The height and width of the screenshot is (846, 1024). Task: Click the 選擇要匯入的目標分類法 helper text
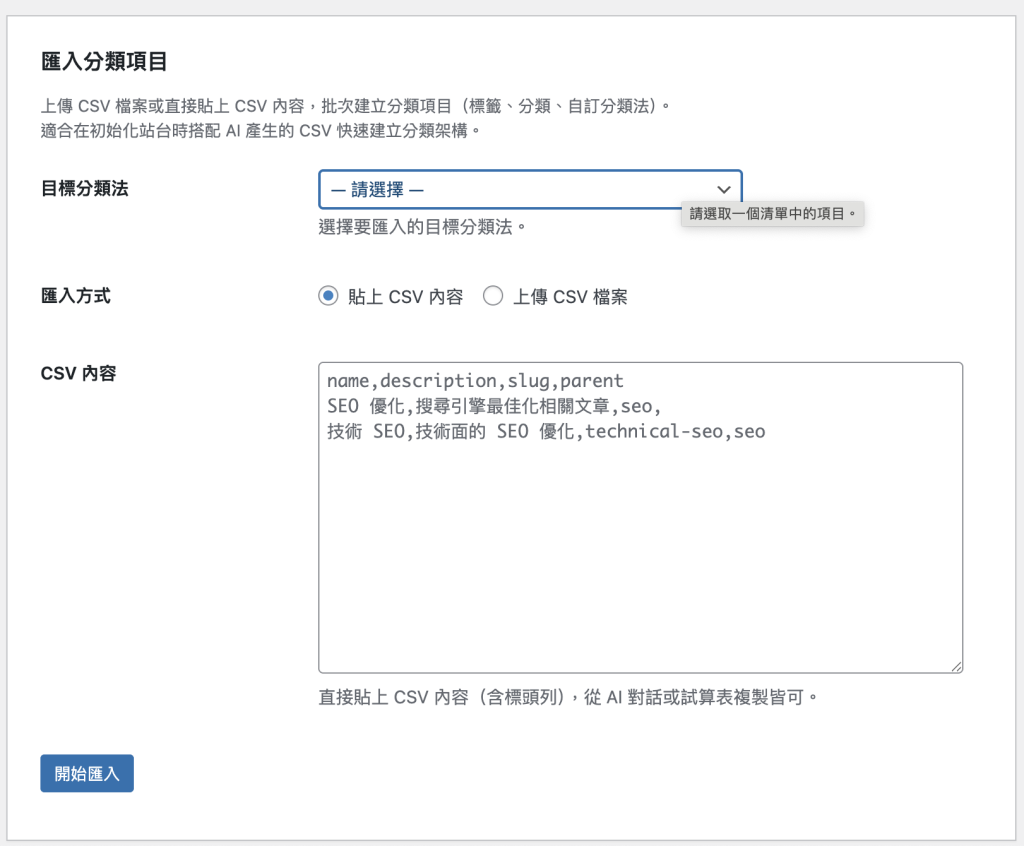(422, 227)
